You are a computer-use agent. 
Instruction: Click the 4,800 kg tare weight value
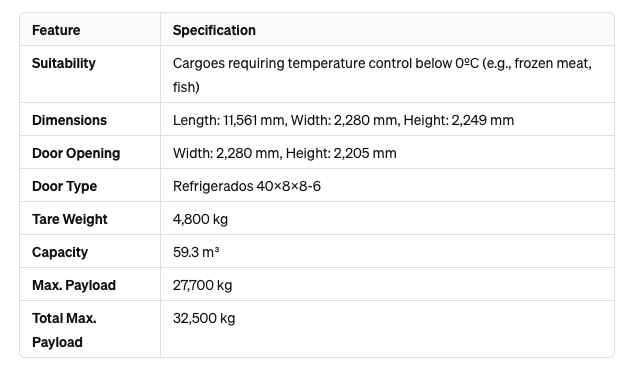tap(200, 219)
